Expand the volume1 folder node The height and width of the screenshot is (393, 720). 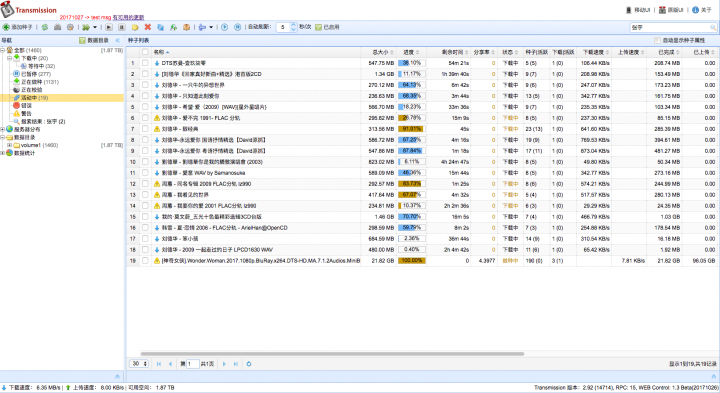pyautogui.click(x=9, y=145)
